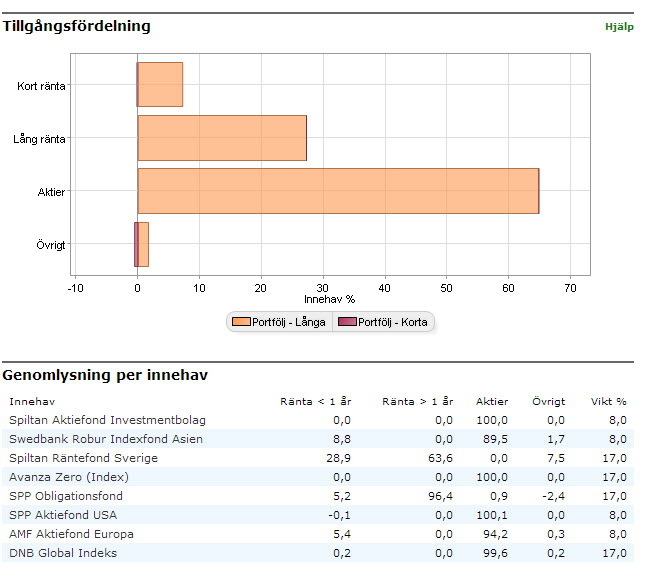
Task: Click the Portfölj - Långa legend swatch
Action: (241, 322)
